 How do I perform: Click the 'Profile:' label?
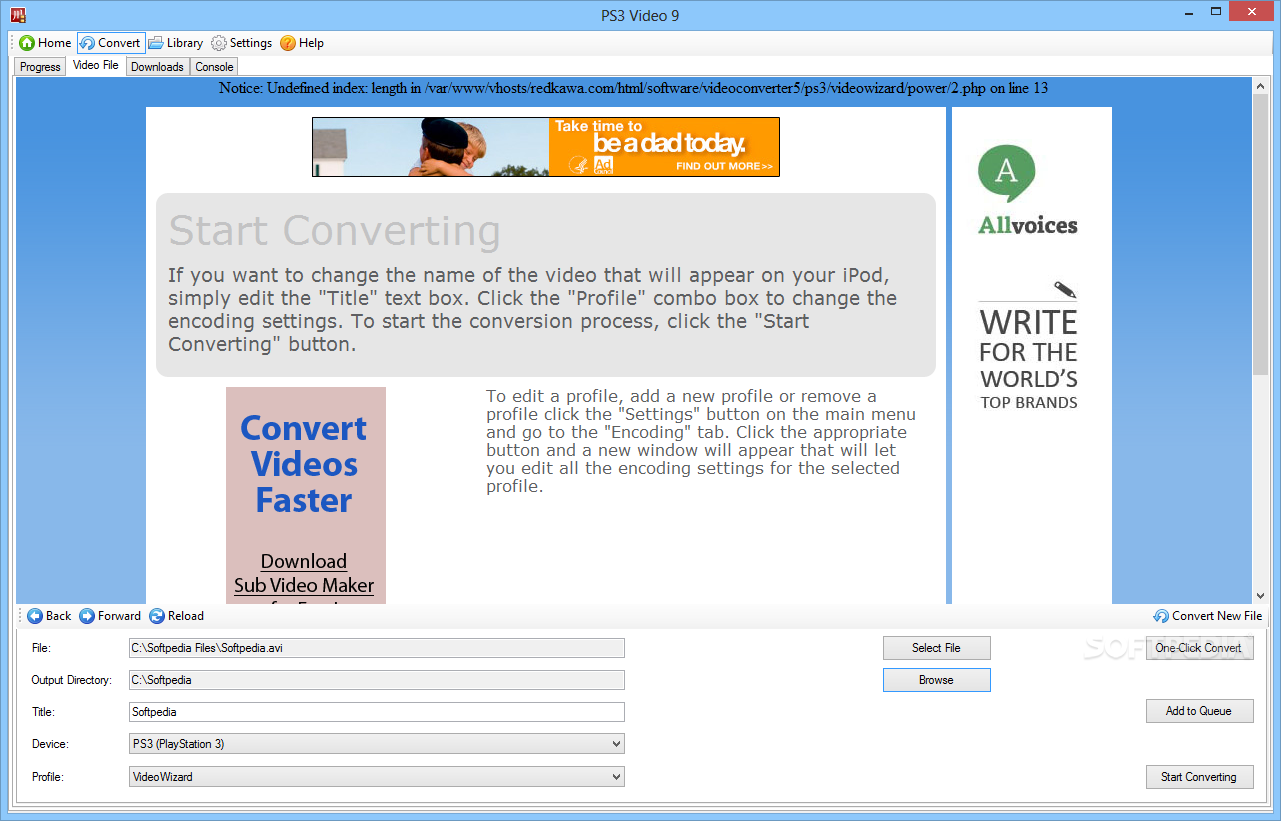46,777
